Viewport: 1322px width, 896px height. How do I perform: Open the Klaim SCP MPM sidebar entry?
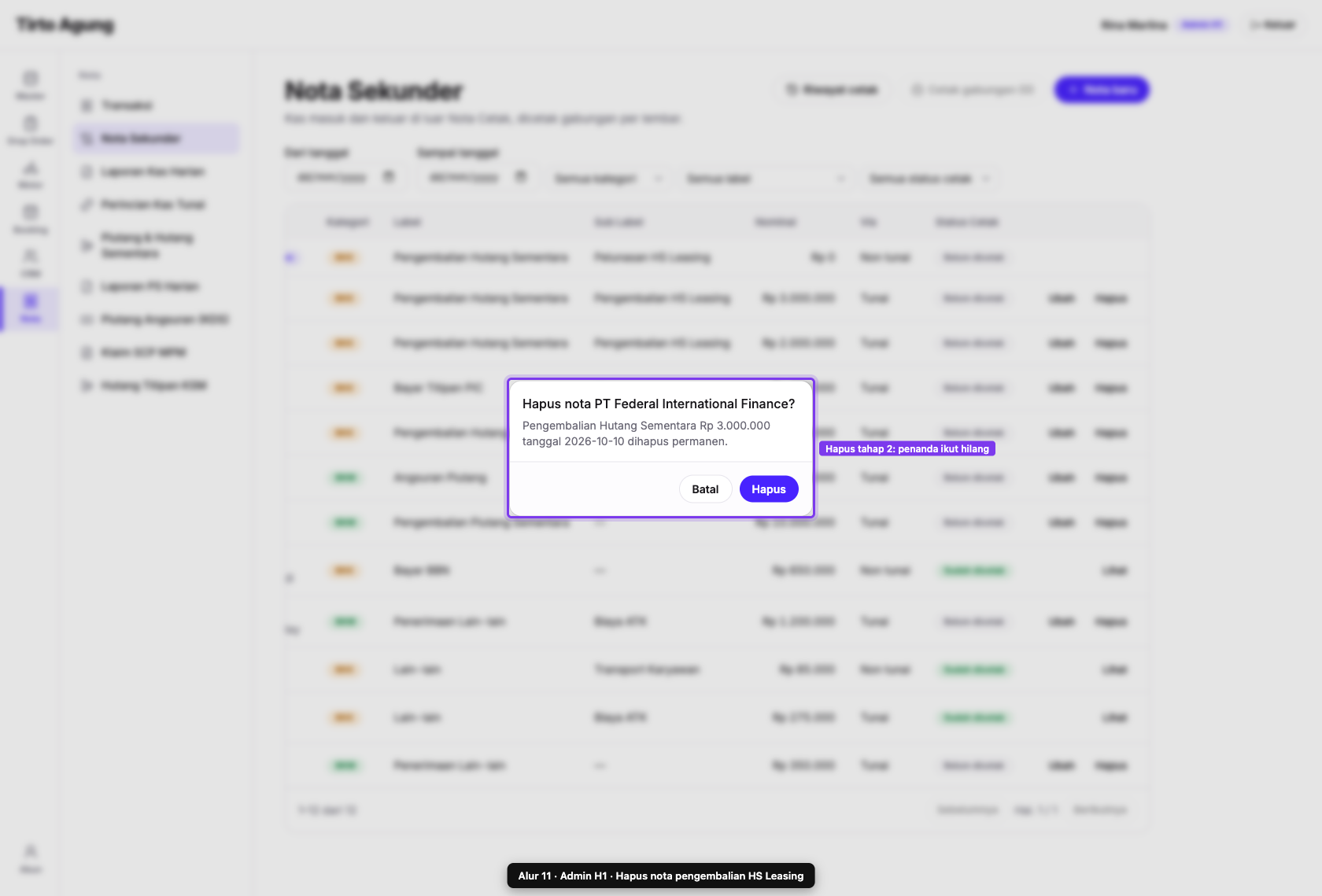pyautogui.click(x=156, y=352)
